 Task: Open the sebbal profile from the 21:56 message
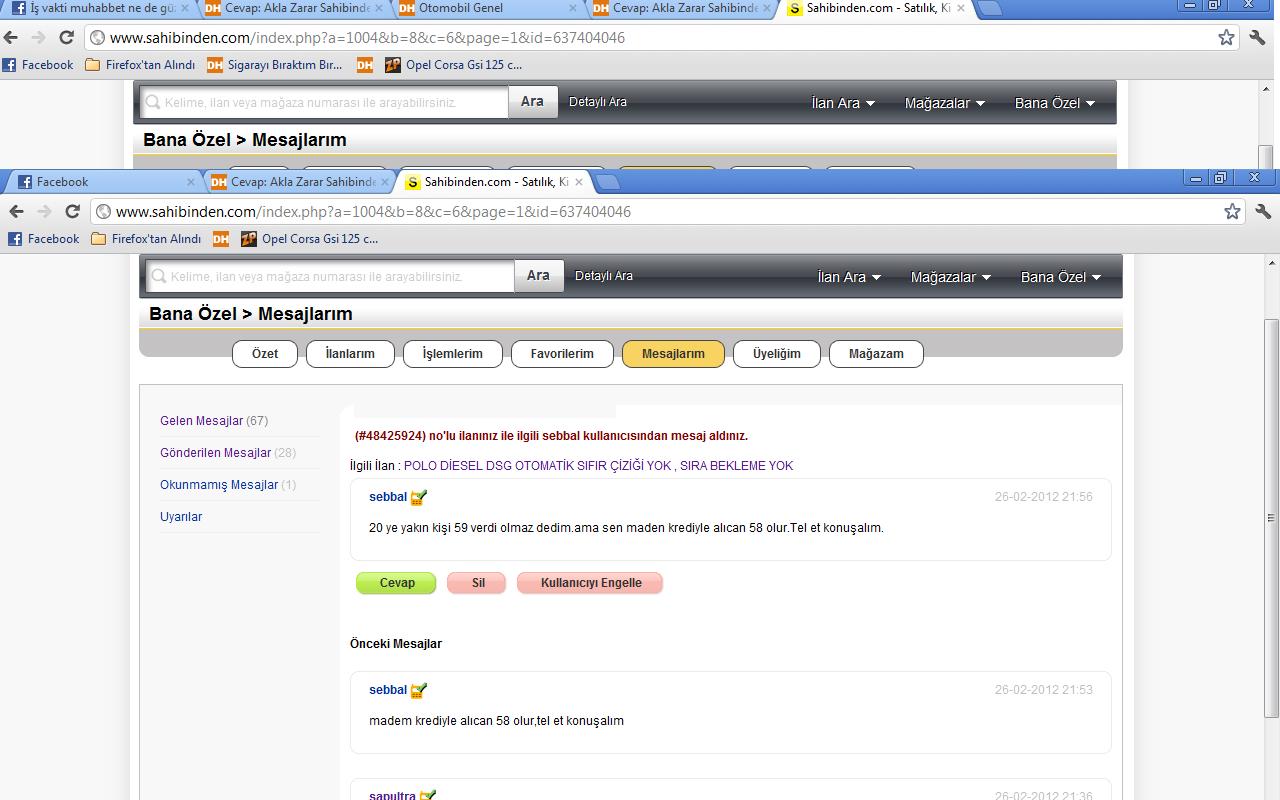[388, 497]
